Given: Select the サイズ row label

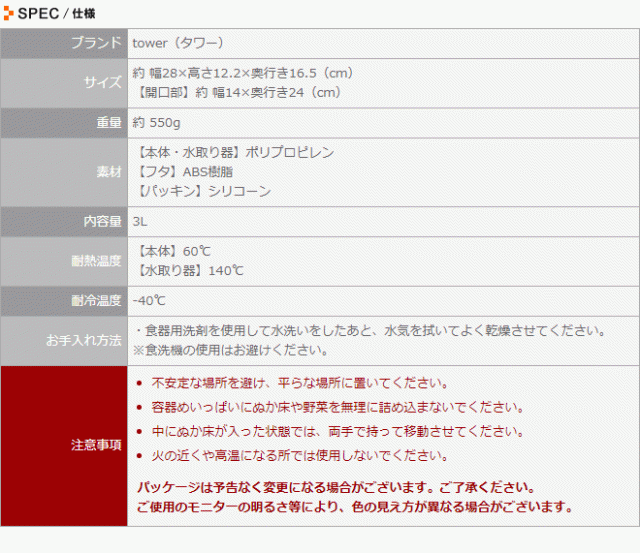Looking at the screenshot, I should point(102,83).
